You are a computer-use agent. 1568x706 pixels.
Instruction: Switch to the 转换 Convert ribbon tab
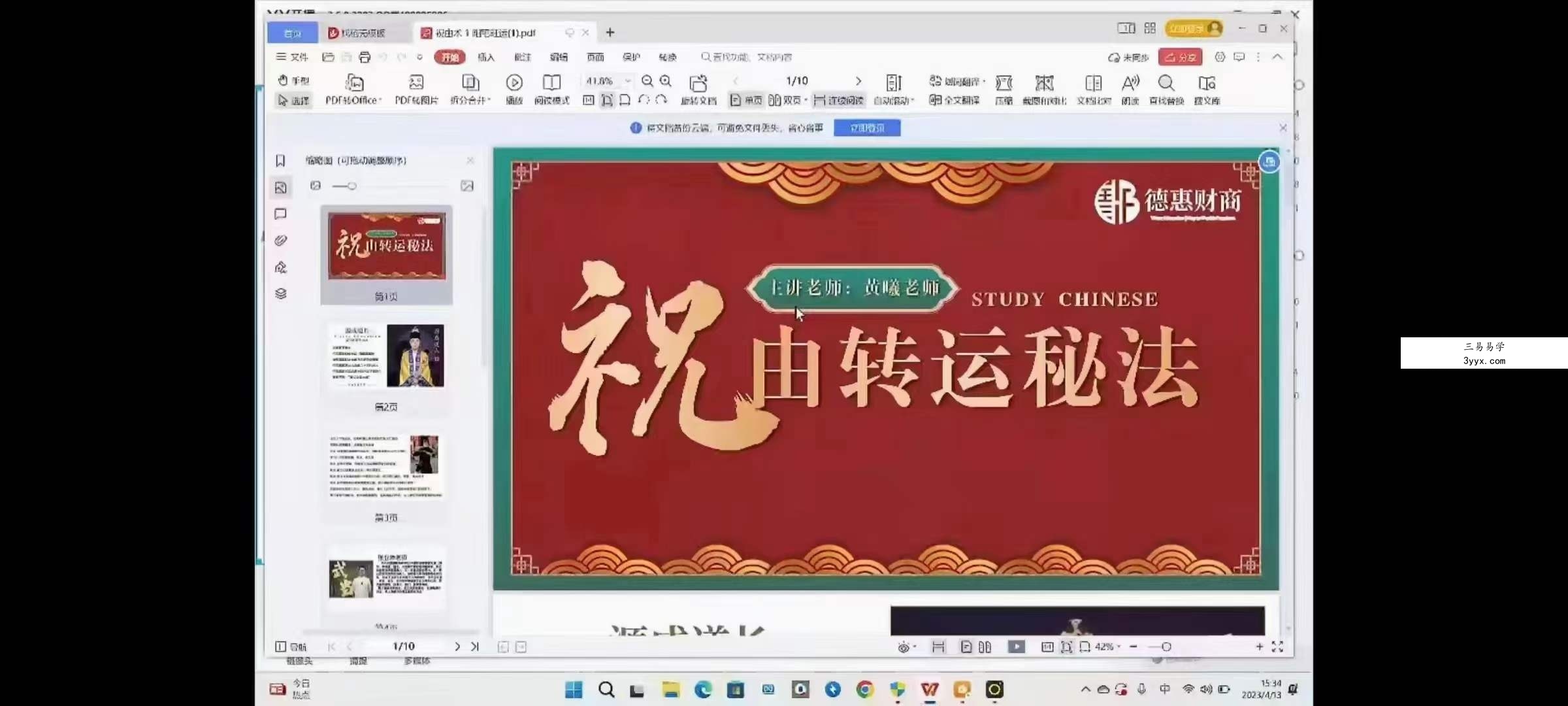pyautogui.click(x=668, y=57)
